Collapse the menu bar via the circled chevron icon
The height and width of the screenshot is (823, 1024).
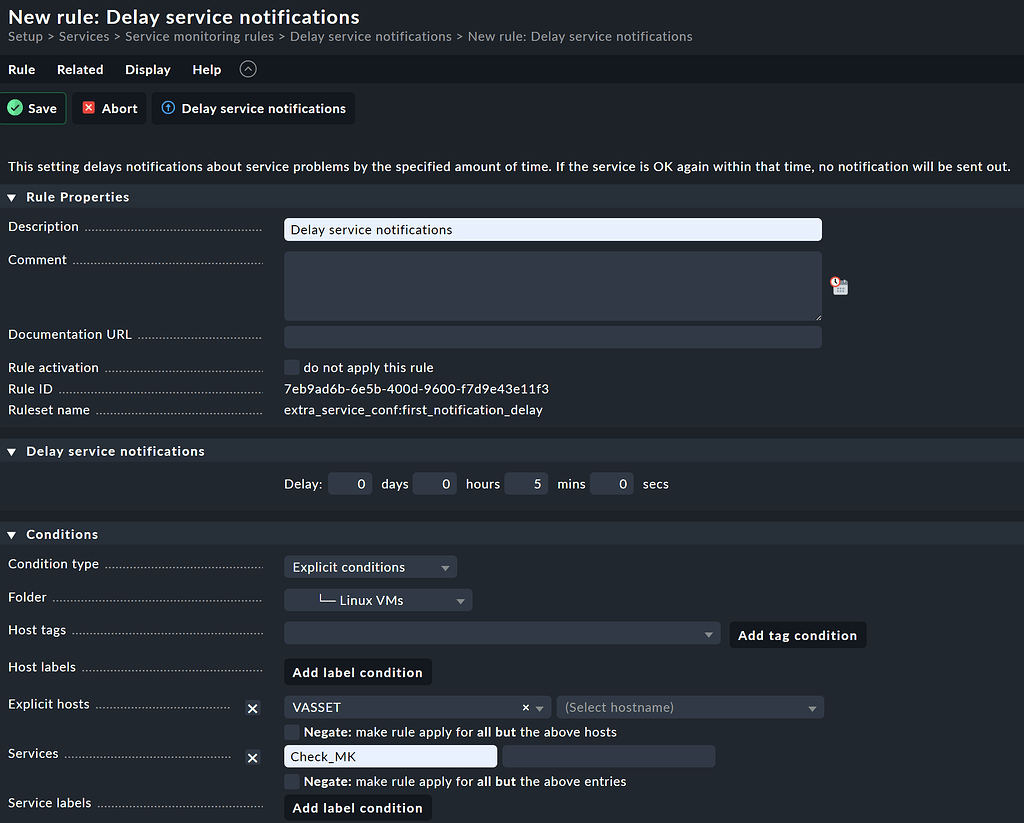(248, 69)
